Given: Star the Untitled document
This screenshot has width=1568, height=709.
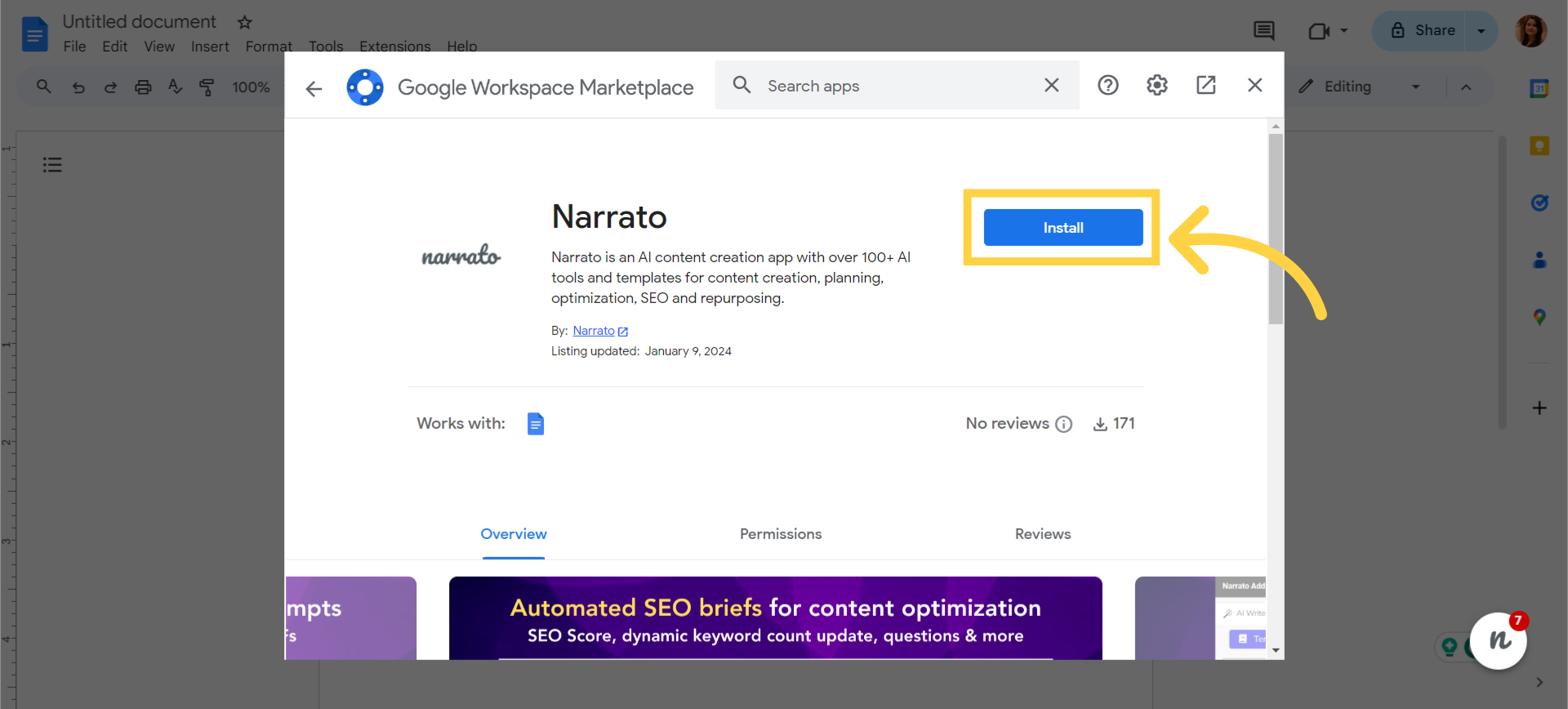Looking at the screenshot, I should pyautogui.click(x=245, y=22).
